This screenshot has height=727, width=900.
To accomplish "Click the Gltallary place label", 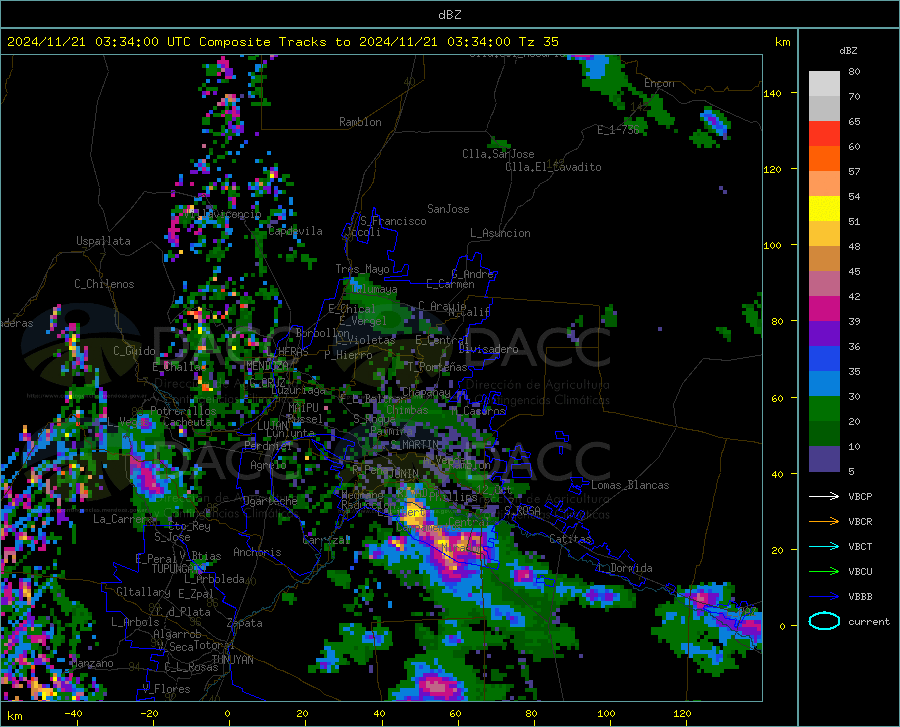I will point(143,592).
